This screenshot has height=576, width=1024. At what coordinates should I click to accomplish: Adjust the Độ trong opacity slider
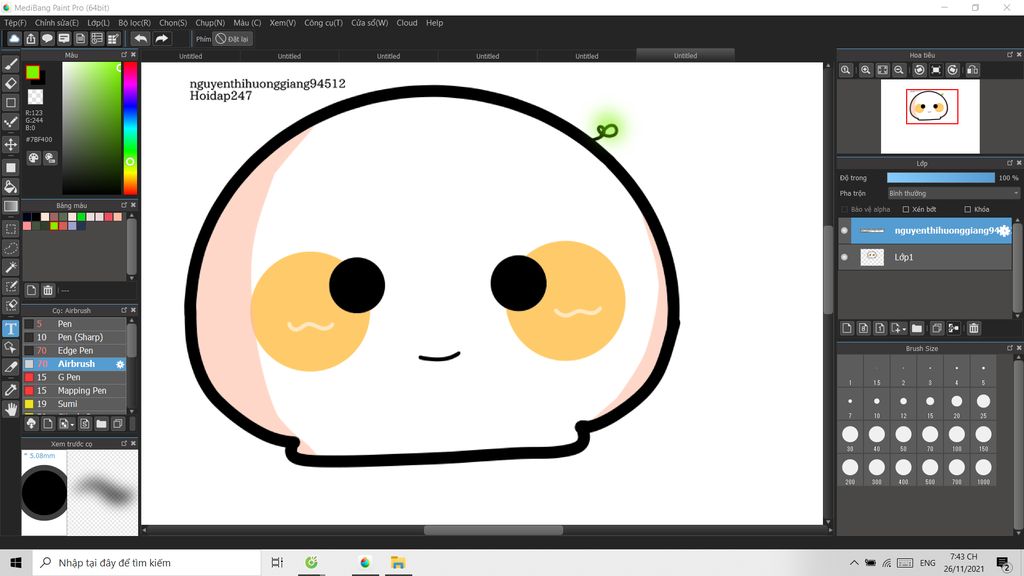pyautogui.click(x=940, y=178)
